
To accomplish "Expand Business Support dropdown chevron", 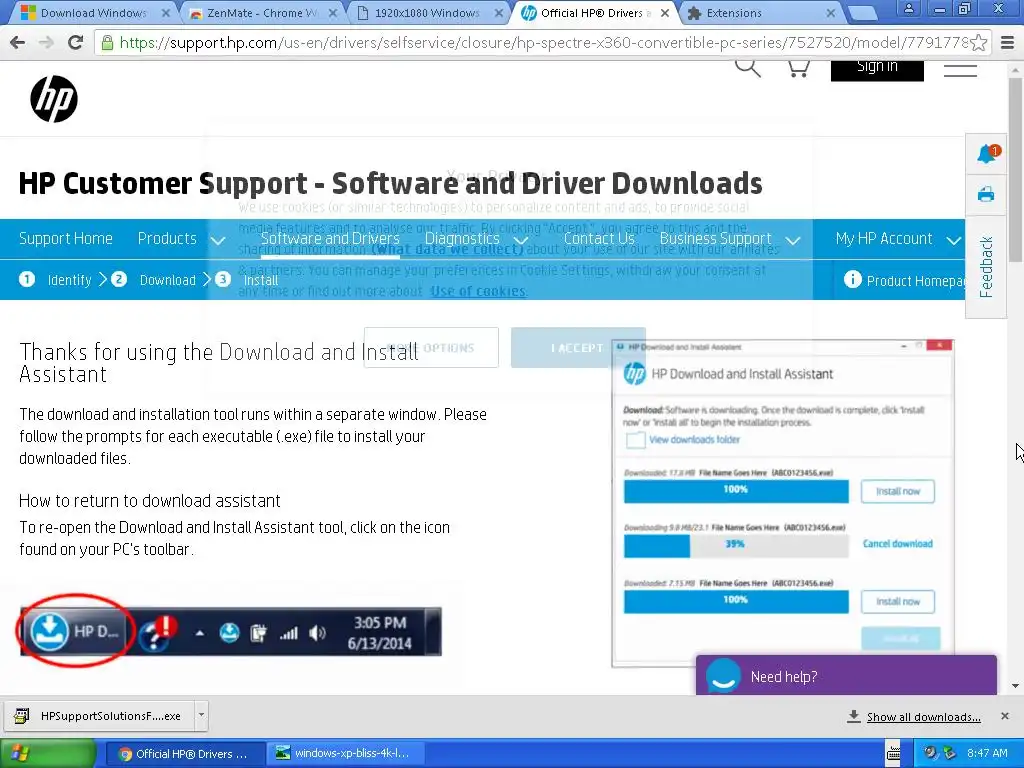I will [x=793, y=240].
